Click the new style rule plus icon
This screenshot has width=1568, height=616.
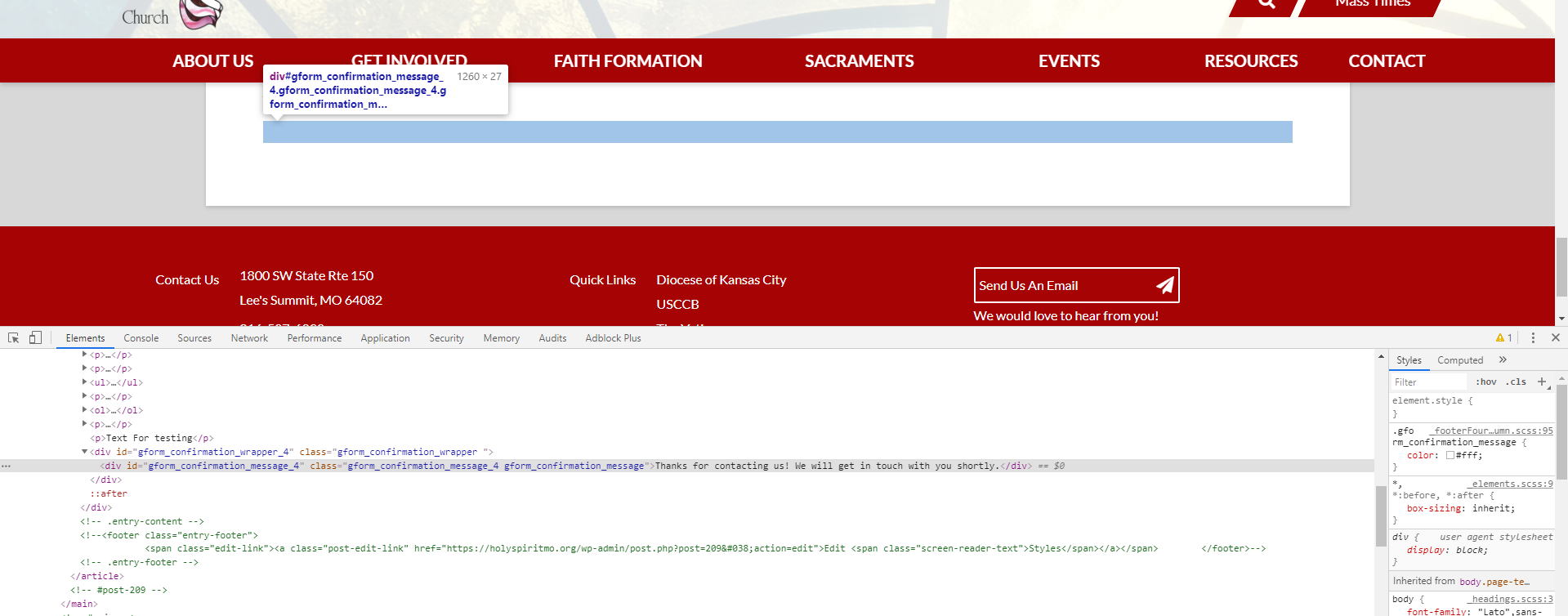[x=1542, y=382]
